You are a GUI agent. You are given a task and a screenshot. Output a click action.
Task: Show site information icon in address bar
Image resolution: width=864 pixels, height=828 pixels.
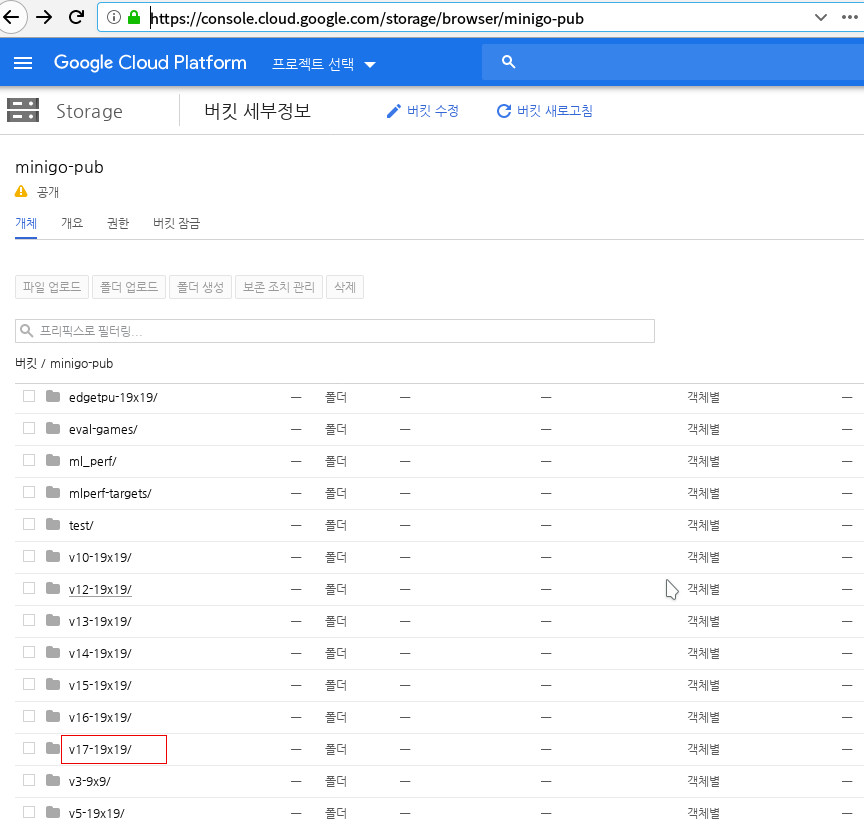coord(114,18)
